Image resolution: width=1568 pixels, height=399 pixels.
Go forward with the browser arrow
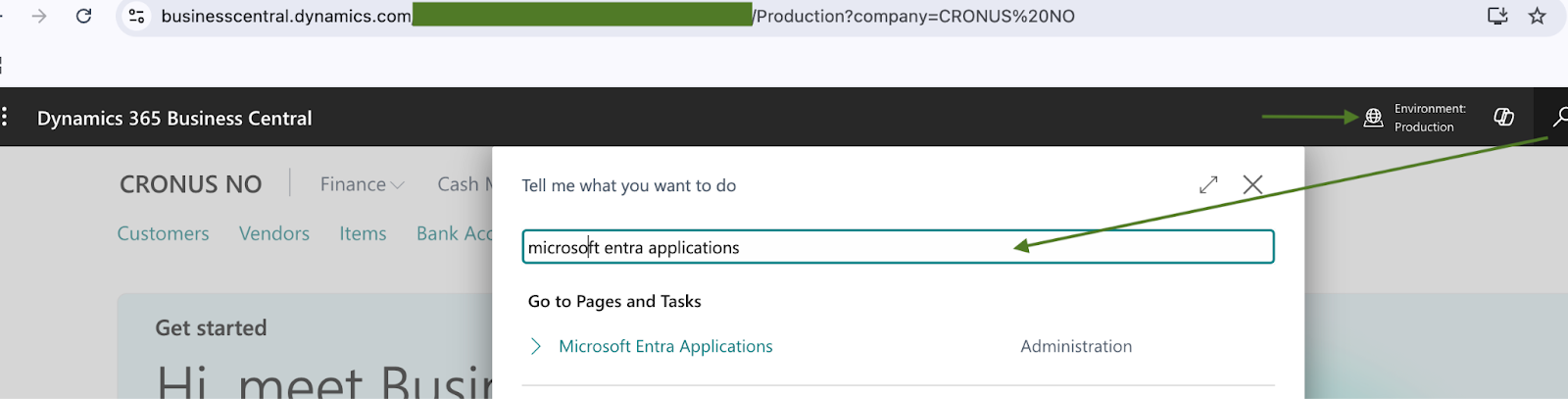(39, 16)
